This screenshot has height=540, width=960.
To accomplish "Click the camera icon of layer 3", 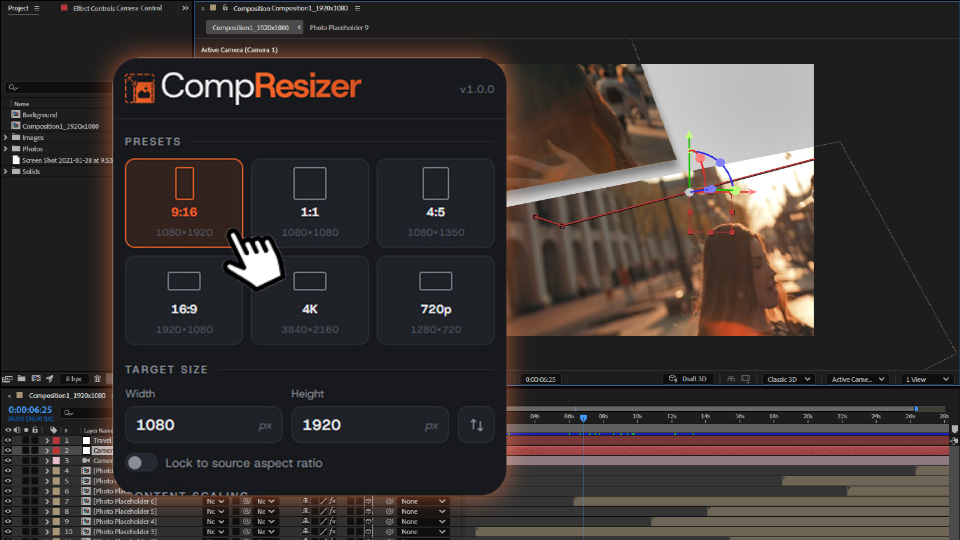I will coord(86,460).
